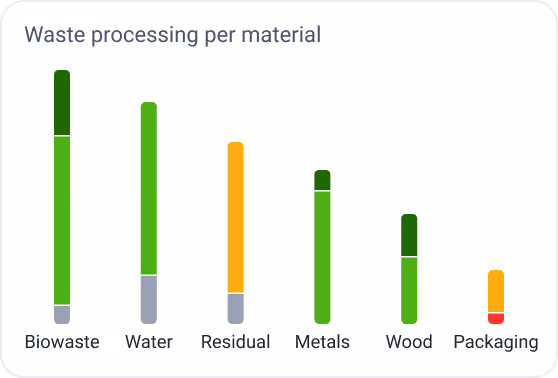
Task: Click the Packaging axis label
Action: click(x=496, y=343)
